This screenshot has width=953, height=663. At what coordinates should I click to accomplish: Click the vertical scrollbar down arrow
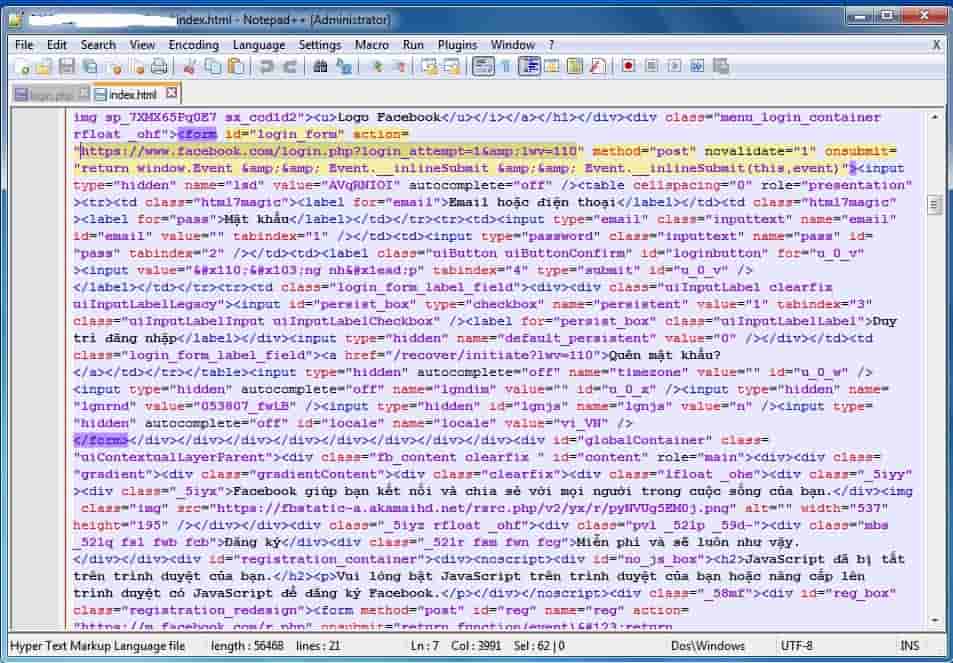(x=934, y=620)
